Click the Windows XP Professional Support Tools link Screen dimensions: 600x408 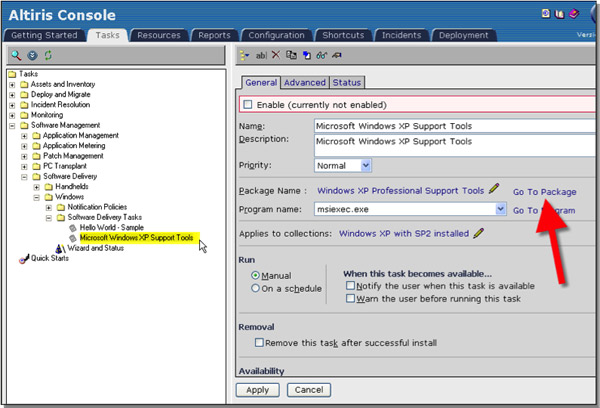point(400,190)
